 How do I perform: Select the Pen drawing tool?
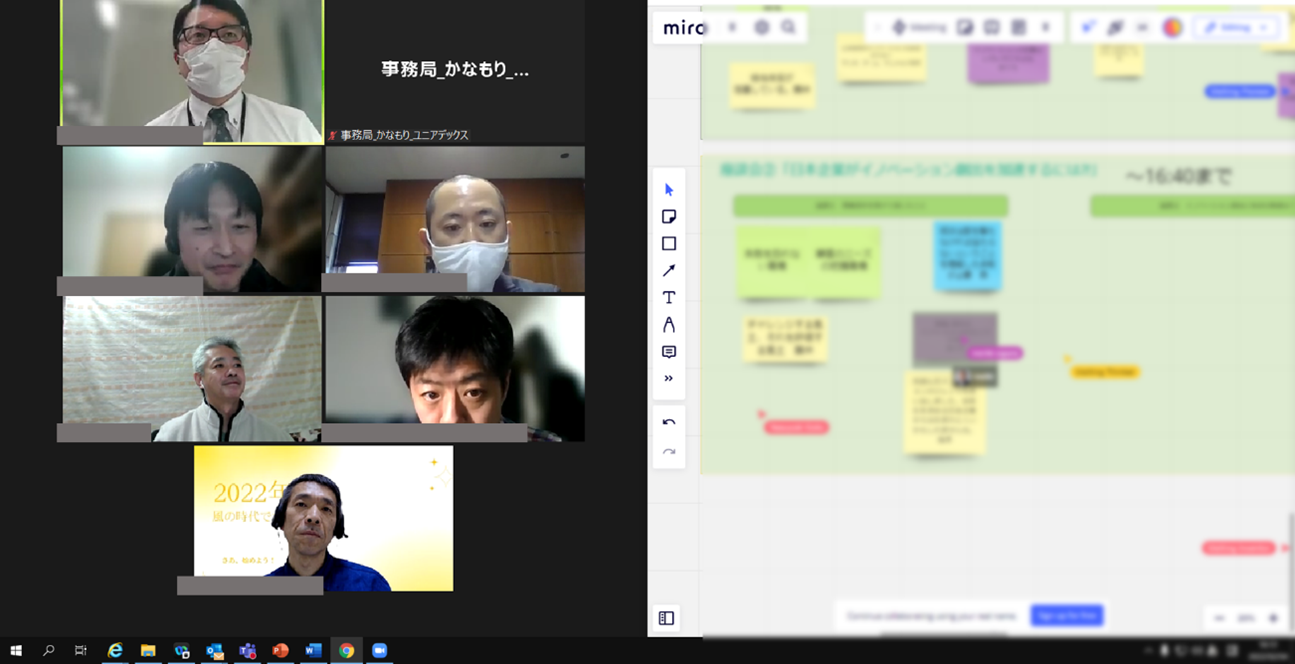(669, 325)
